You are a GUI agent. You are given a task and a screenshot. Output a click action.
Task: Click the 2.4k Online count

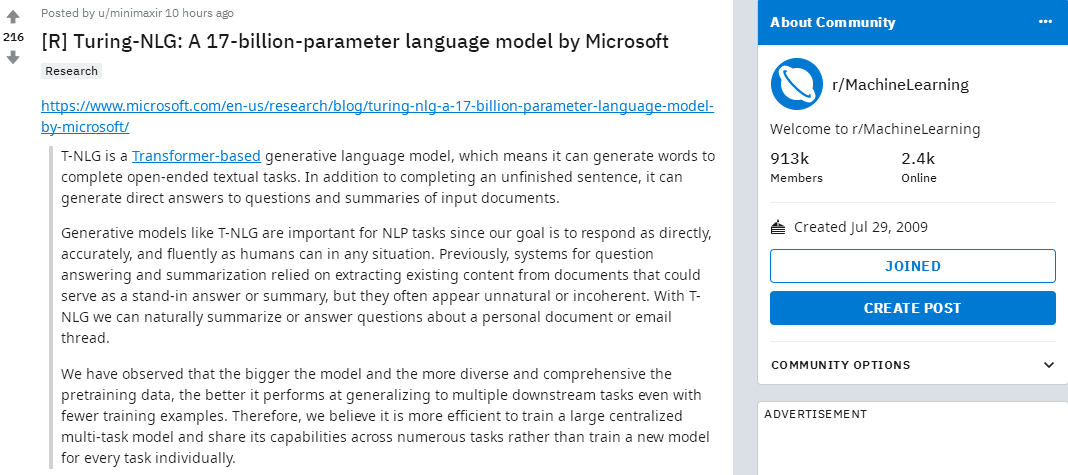(x=917, y=159)
